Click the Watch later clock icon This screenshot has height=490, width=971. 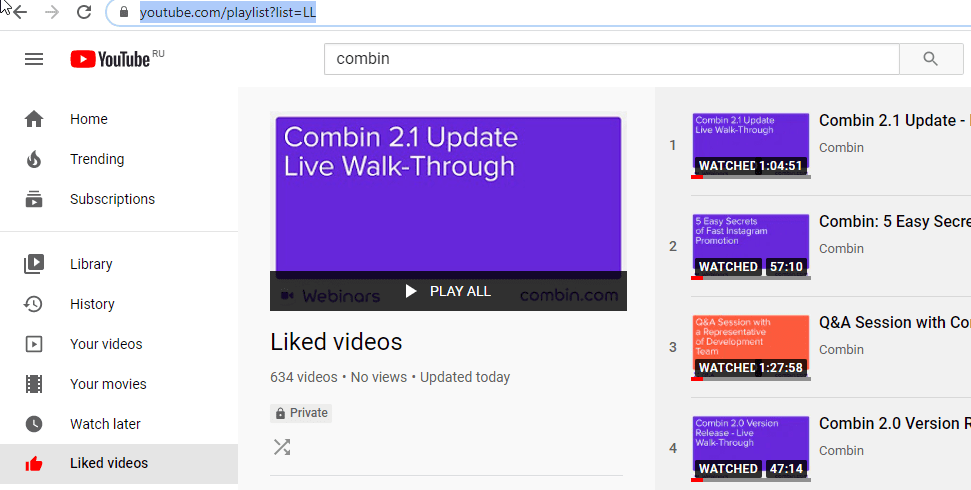[x=34, y=424]
